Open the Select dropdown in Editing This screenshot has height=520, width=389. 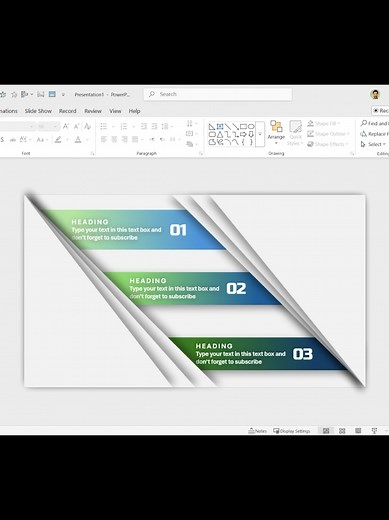(x=373, y=144)
